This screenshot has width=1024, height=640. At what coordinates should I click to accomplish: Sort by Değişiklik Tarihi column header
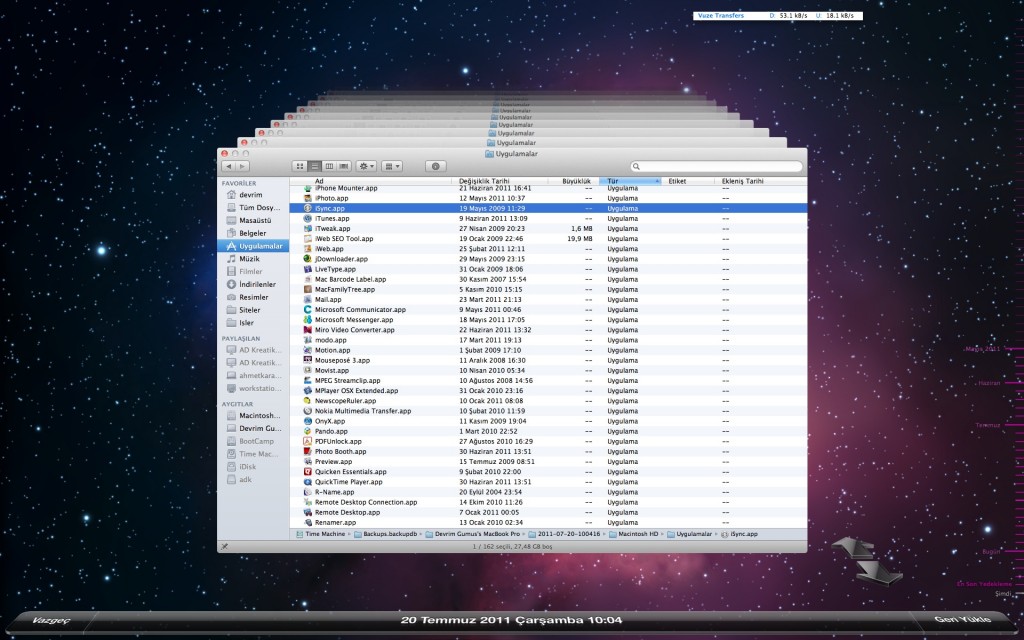[500, 181]
